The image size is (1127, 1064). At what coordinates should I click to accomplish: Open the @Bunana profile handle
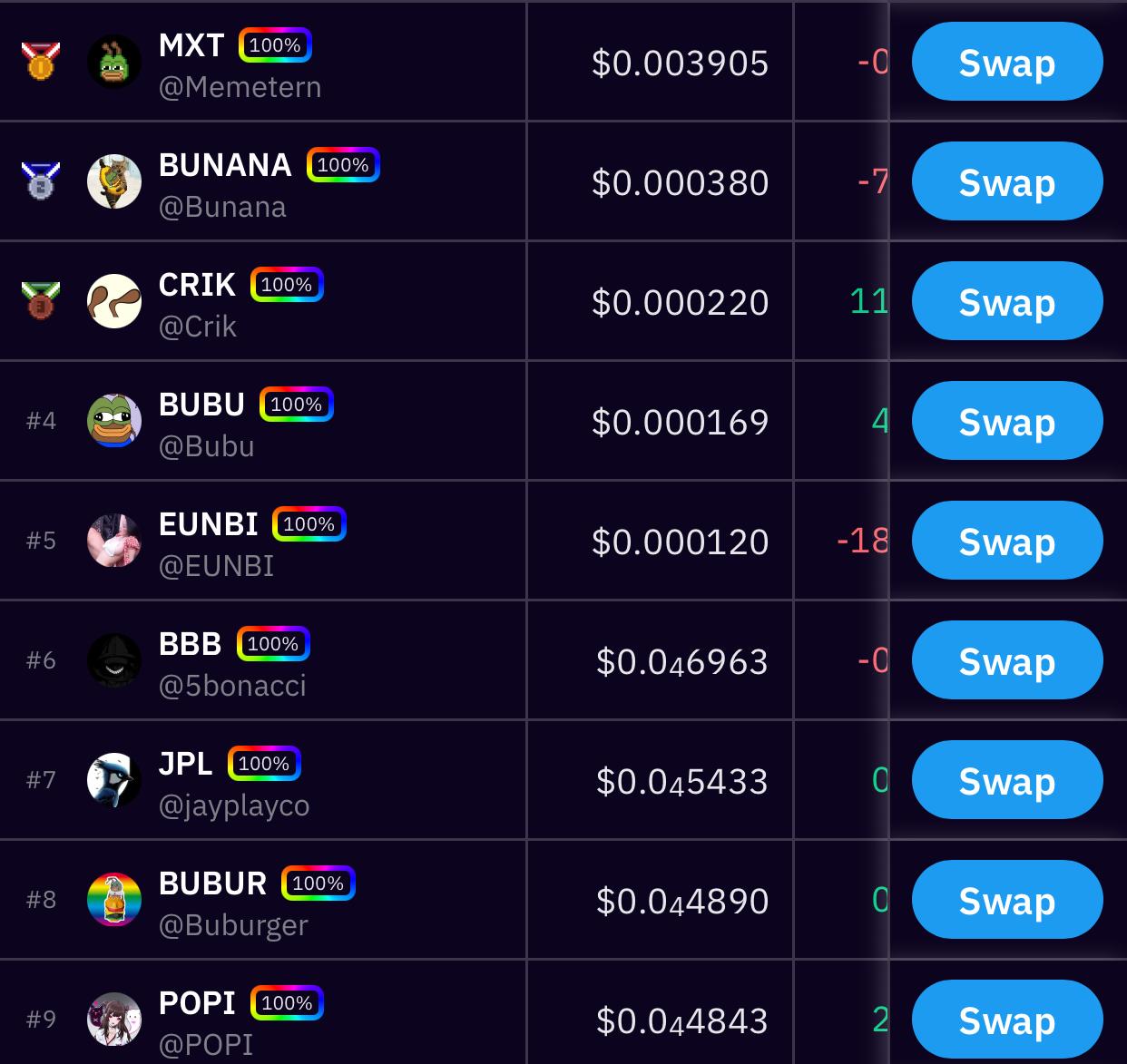[222, 207]
